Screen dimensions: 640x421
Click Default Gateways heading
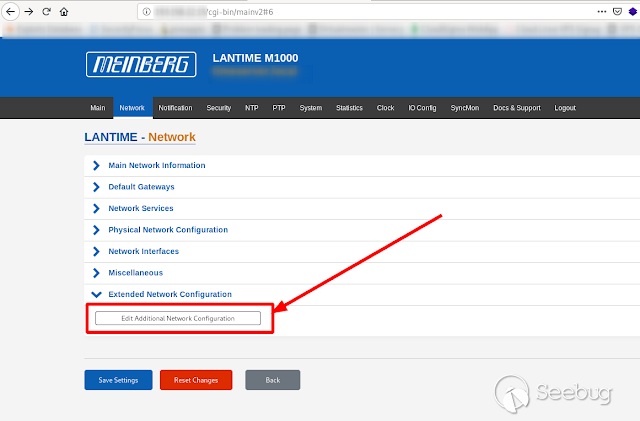141,187
